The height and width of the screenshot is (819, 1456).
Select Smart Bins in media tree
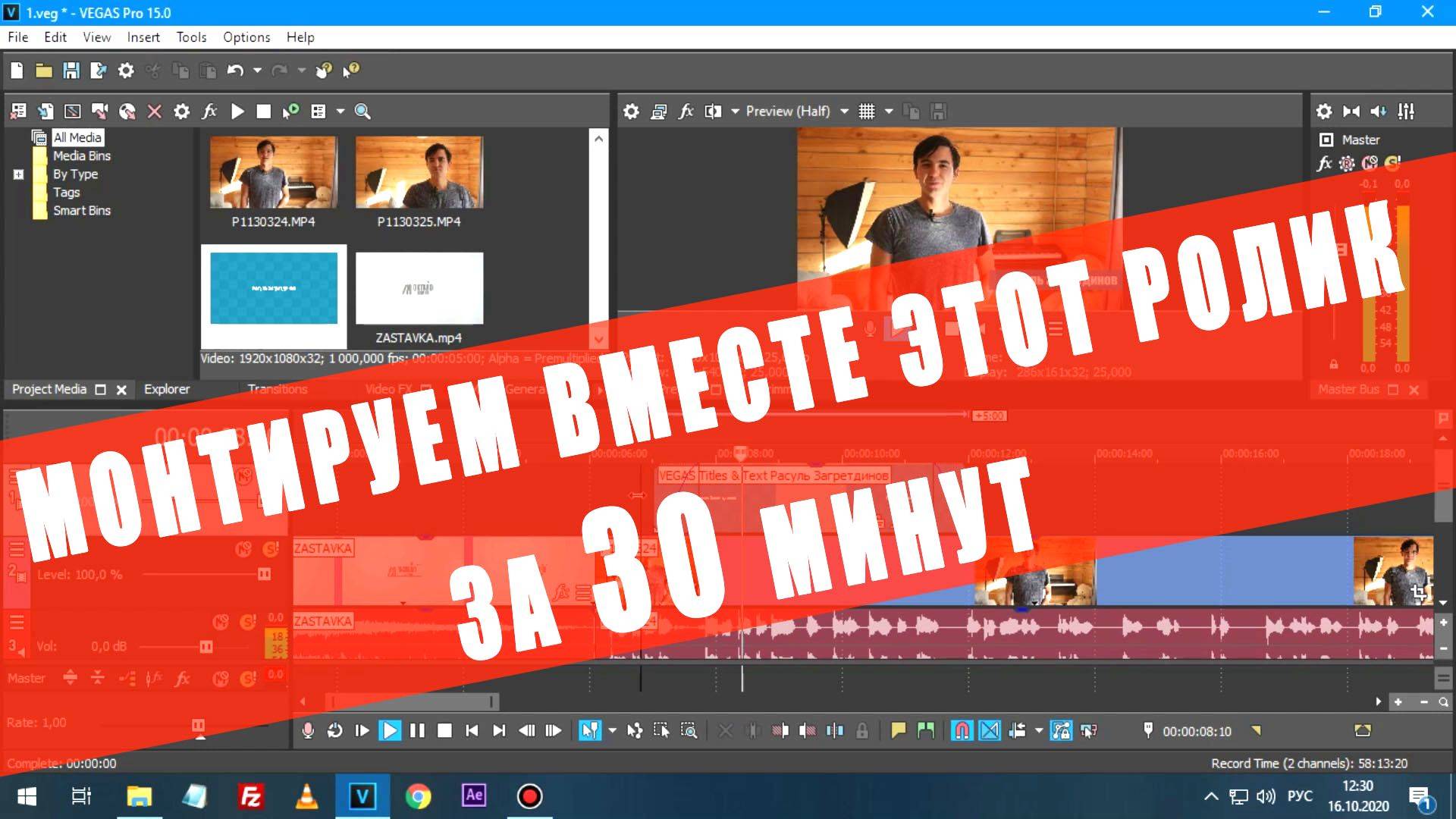[81, 211]
